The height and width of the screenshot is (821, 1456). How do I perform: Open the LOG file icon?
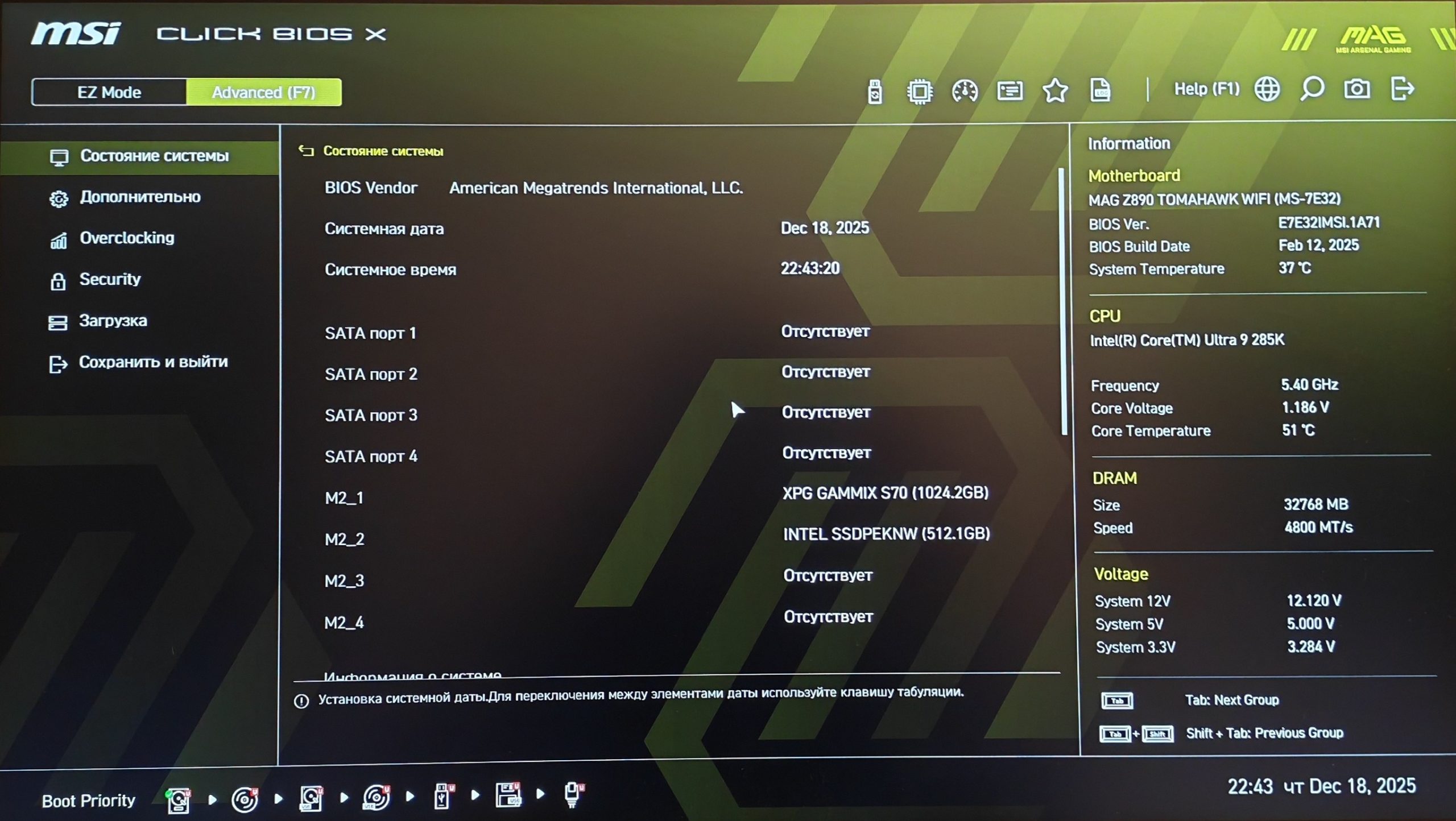[x=1100, y=90]
